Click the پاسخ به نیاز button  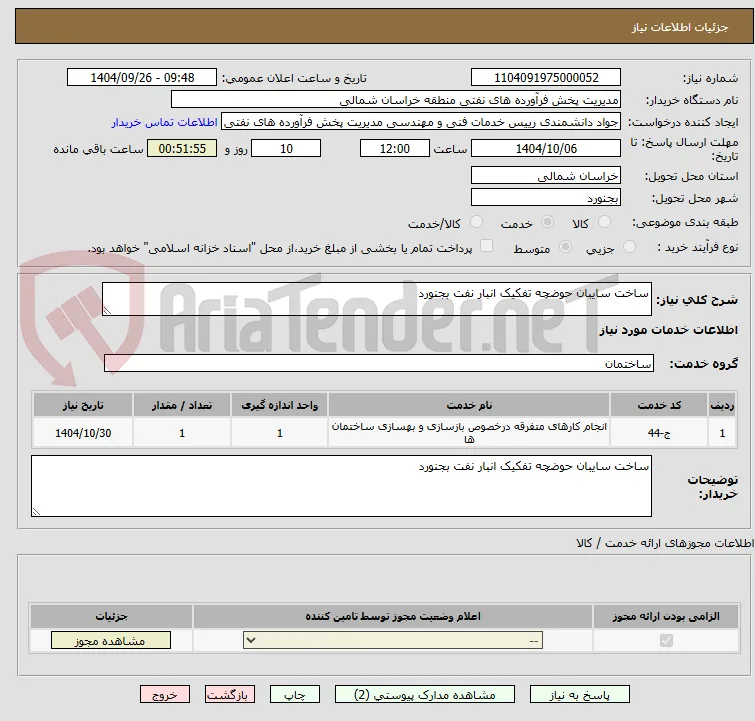click(580, 695)
